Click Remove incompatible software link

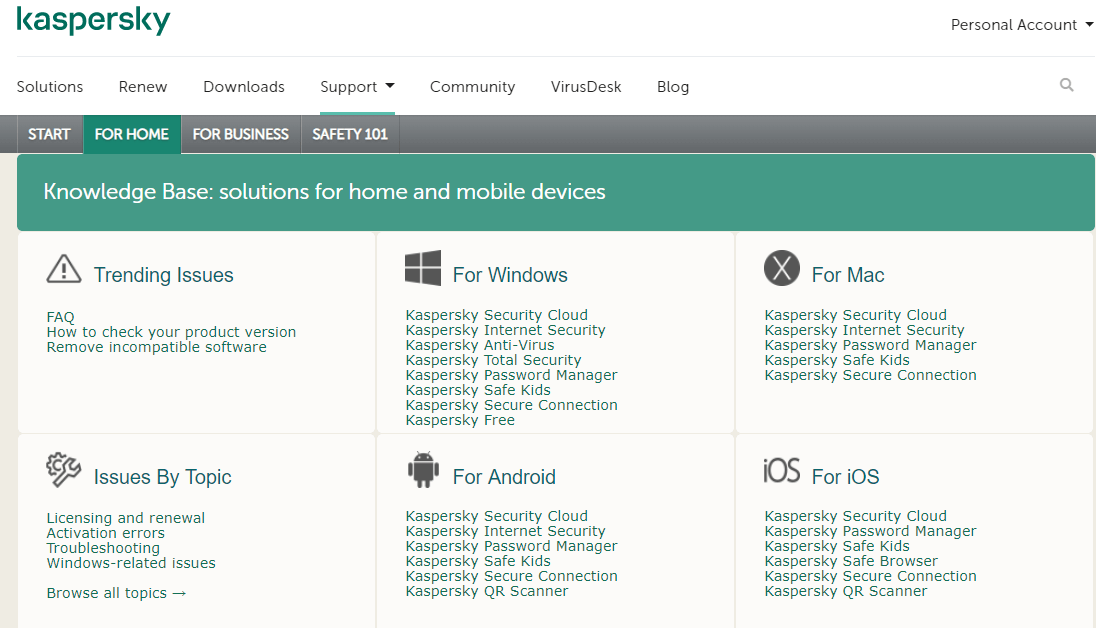point(157,347)
